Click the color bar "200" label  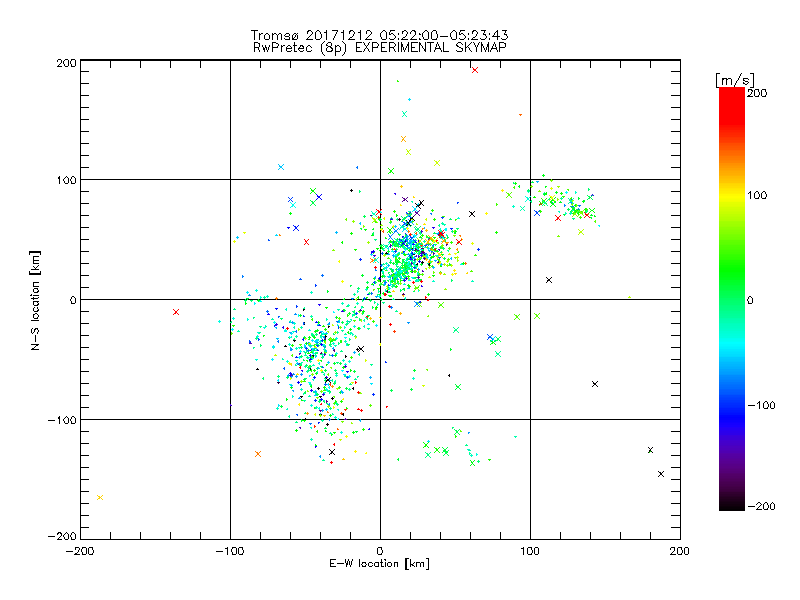757,93
